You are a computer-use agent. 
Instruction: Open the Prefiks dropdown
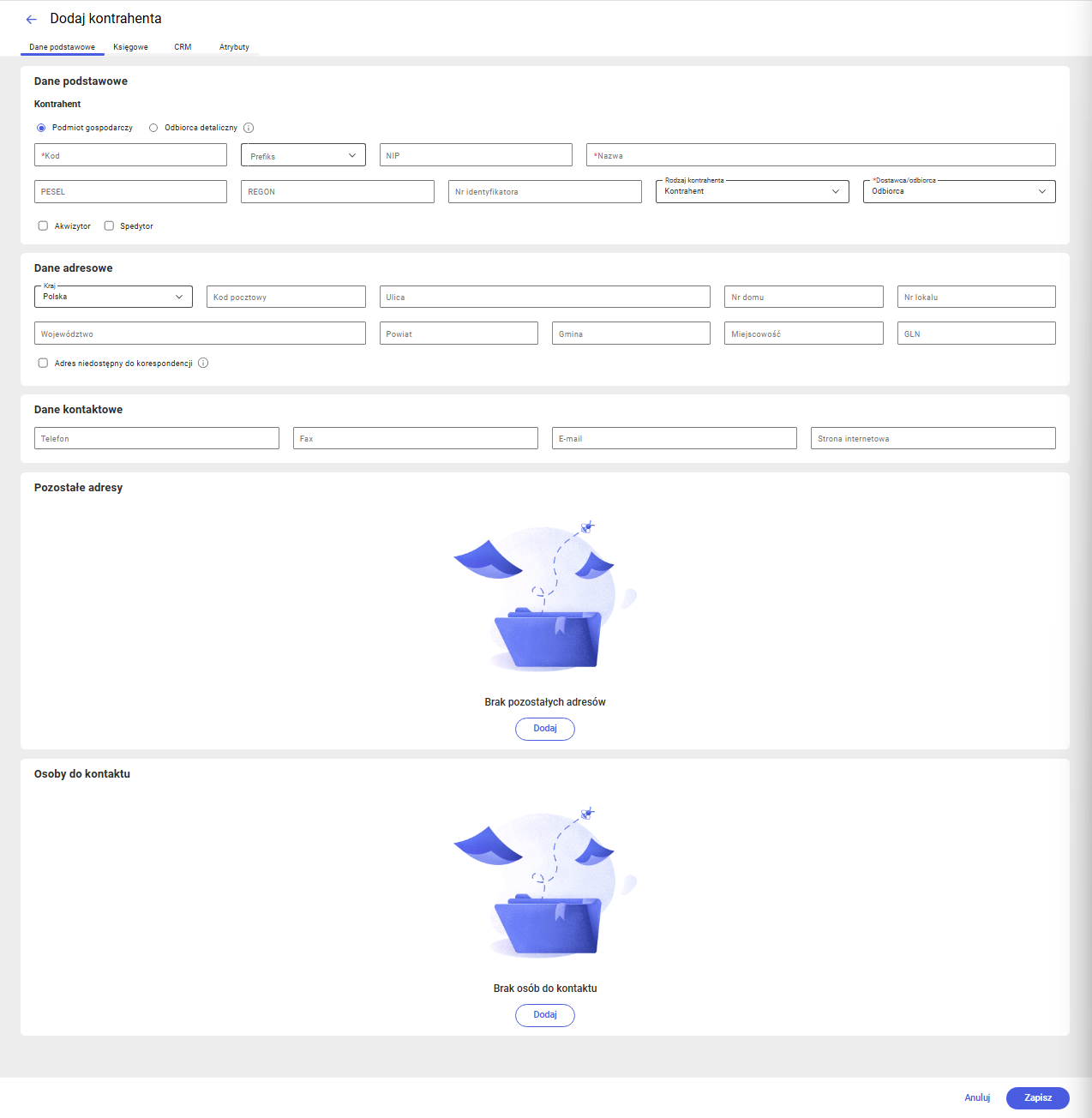[303, 155]
